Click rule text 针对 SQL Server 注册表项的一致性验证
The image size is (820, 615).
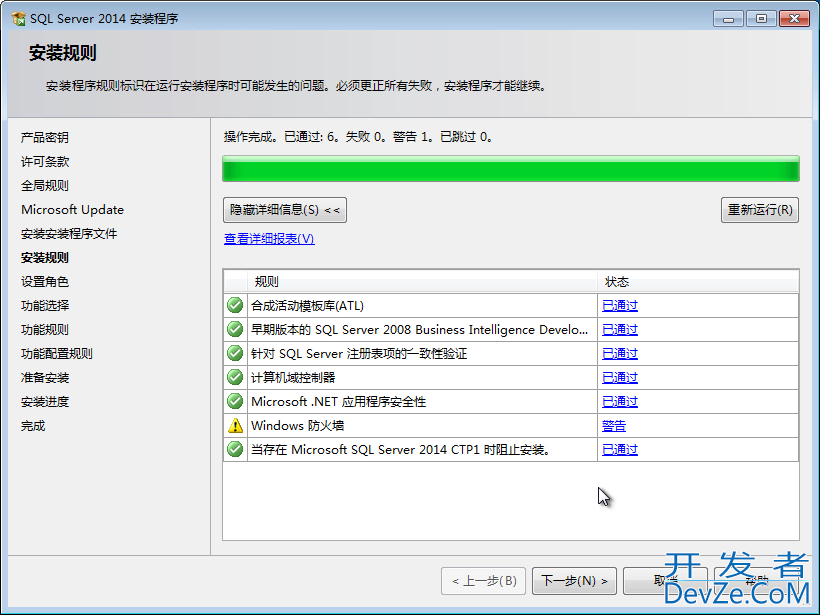pyautogui.click(x=359, y=354)
